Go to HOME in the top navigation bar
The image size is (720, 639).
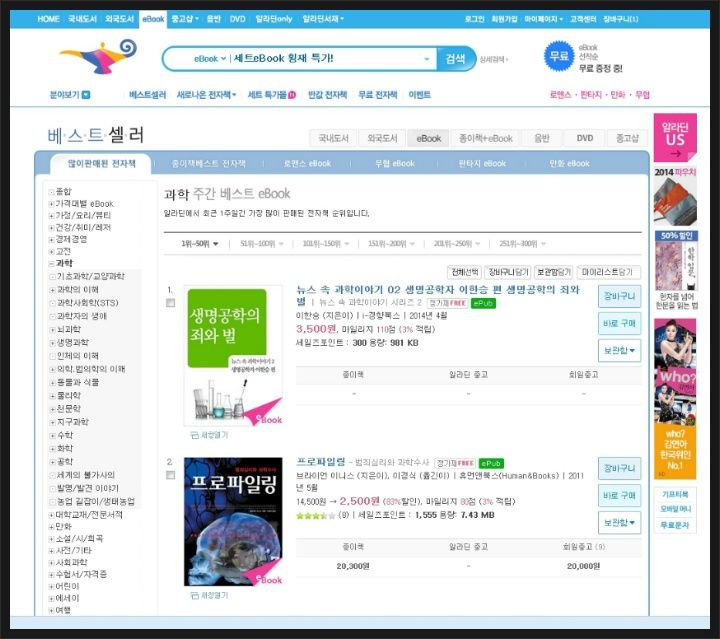click(x=48, y=19)
